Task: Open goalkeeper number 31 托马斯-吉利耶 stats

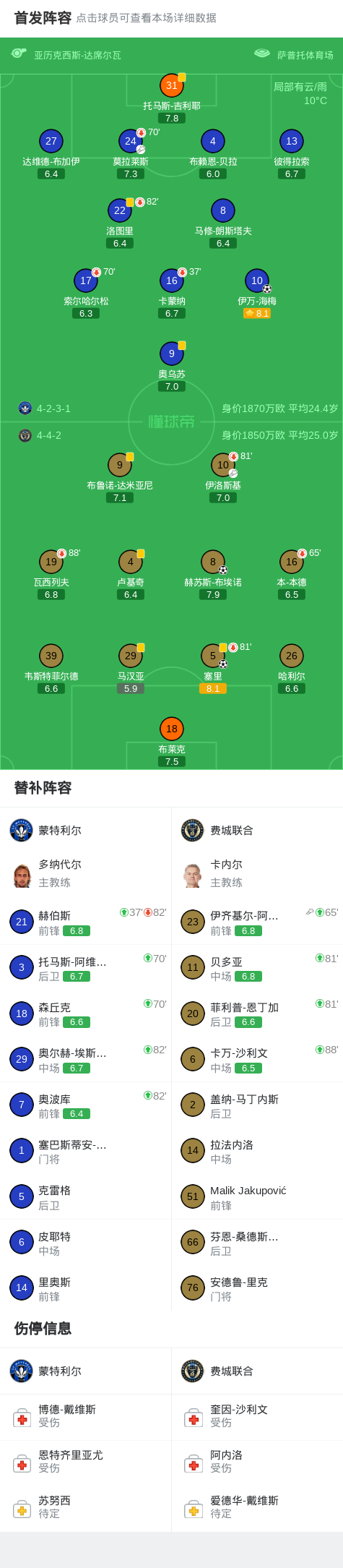Action: [172, 85]
